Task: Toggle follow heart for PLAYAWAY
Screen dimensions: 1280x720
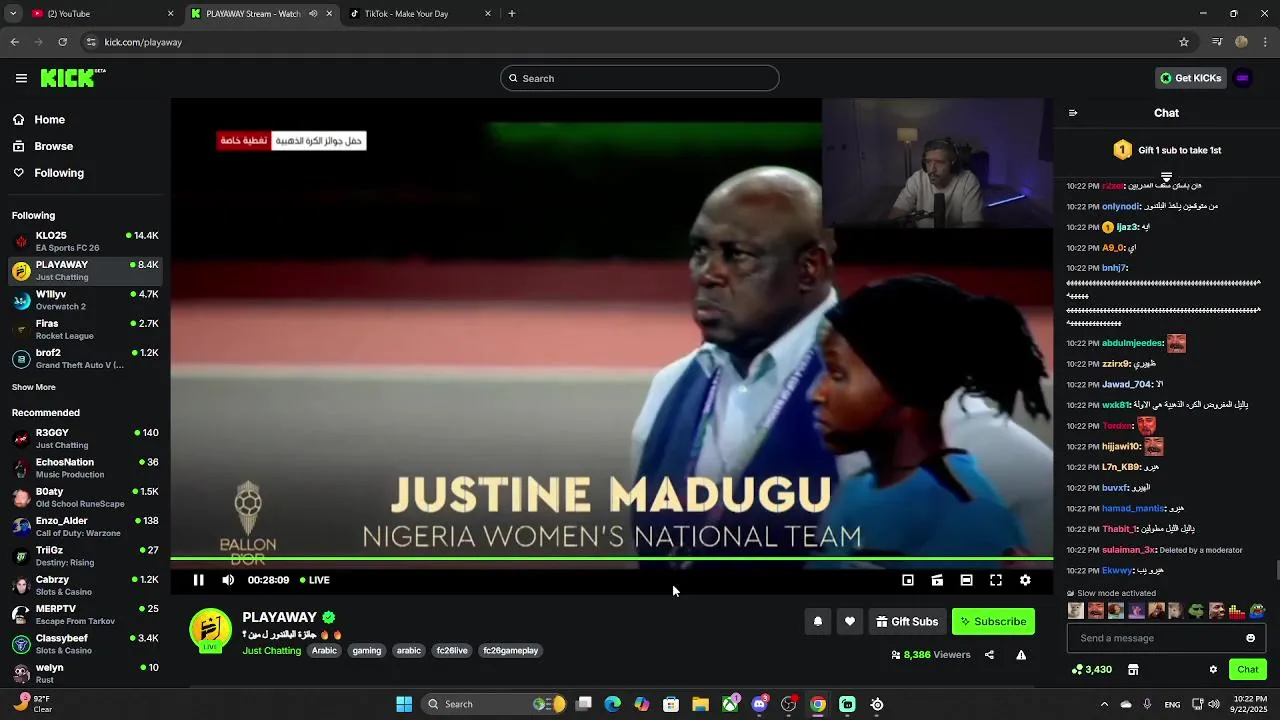Action: click(x=850, y=621)
